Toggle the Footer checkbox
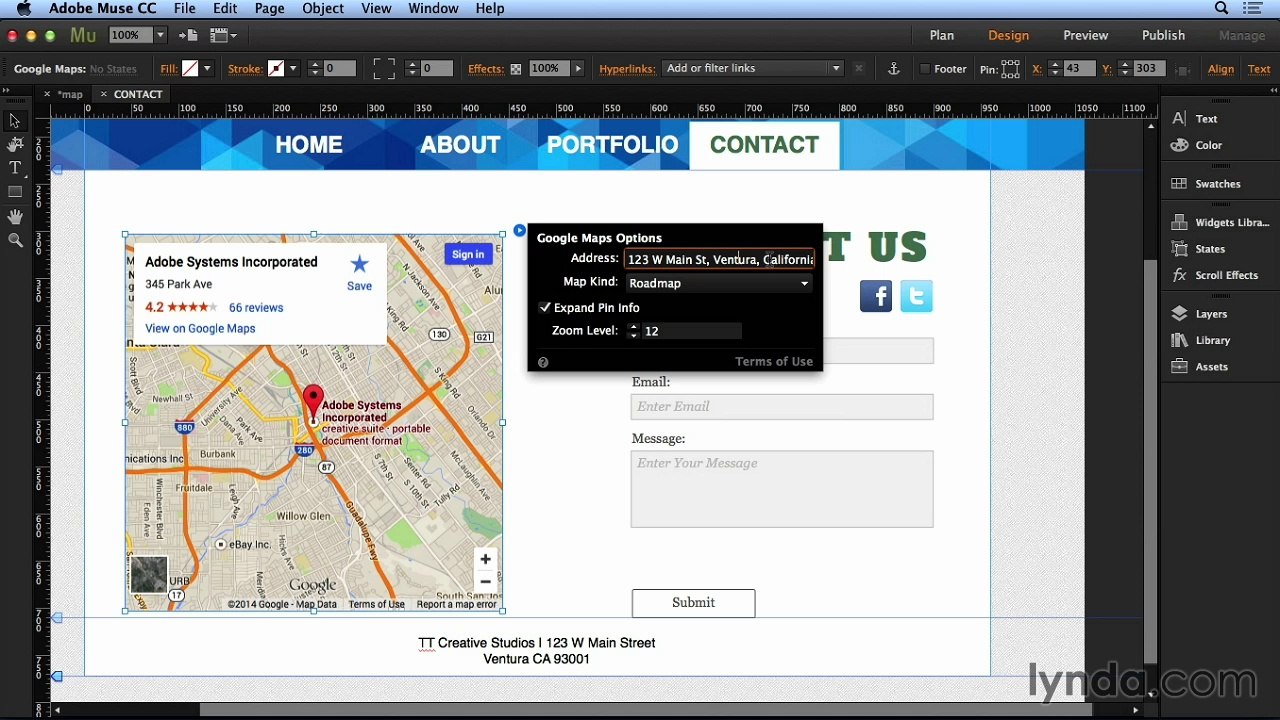 pyautogui.click(x=925, y=69)
